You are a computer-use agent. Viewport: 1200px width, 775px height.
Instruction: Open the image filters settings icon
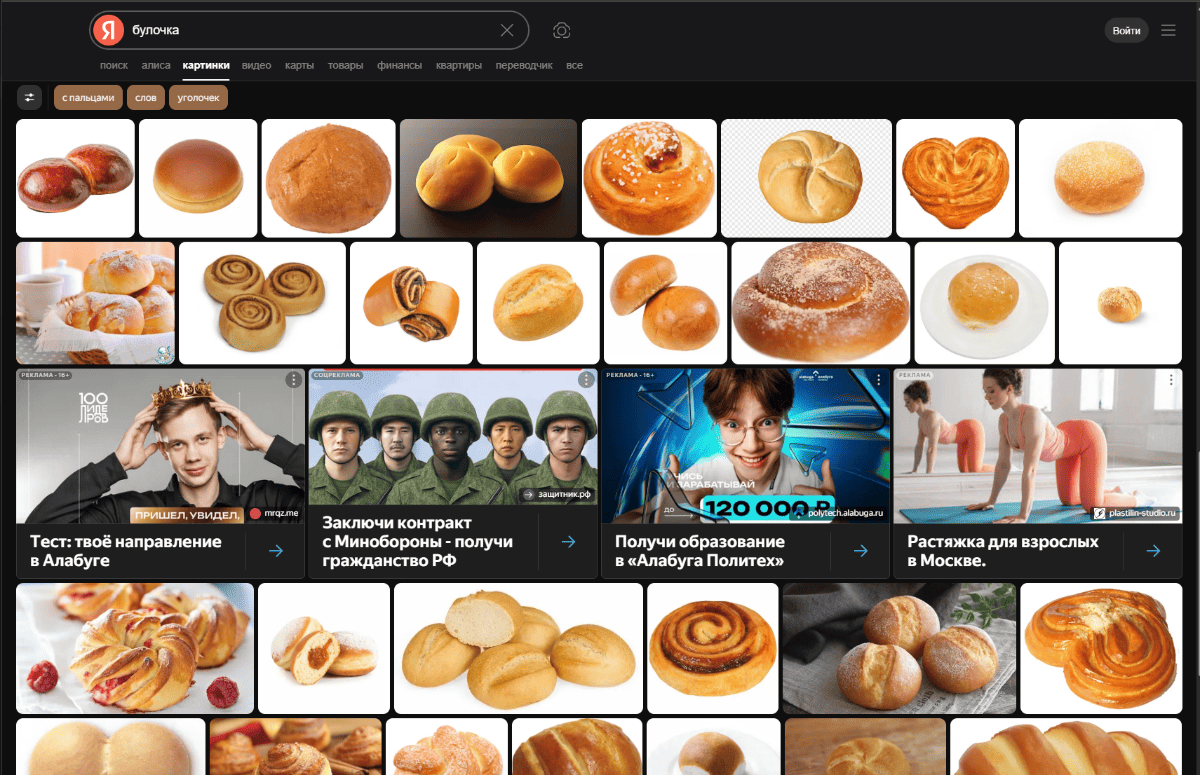[x=30, y=97]
